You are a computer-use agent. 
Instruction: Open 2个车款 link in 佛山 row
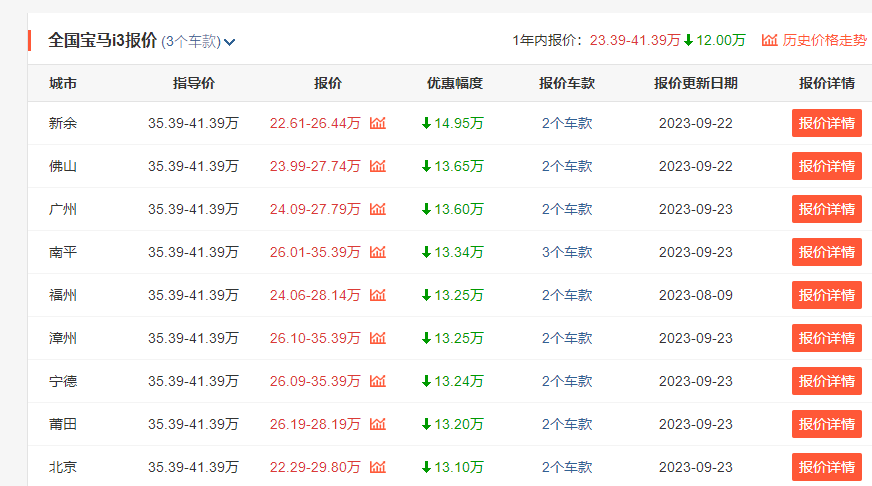[x=567, y=166]
